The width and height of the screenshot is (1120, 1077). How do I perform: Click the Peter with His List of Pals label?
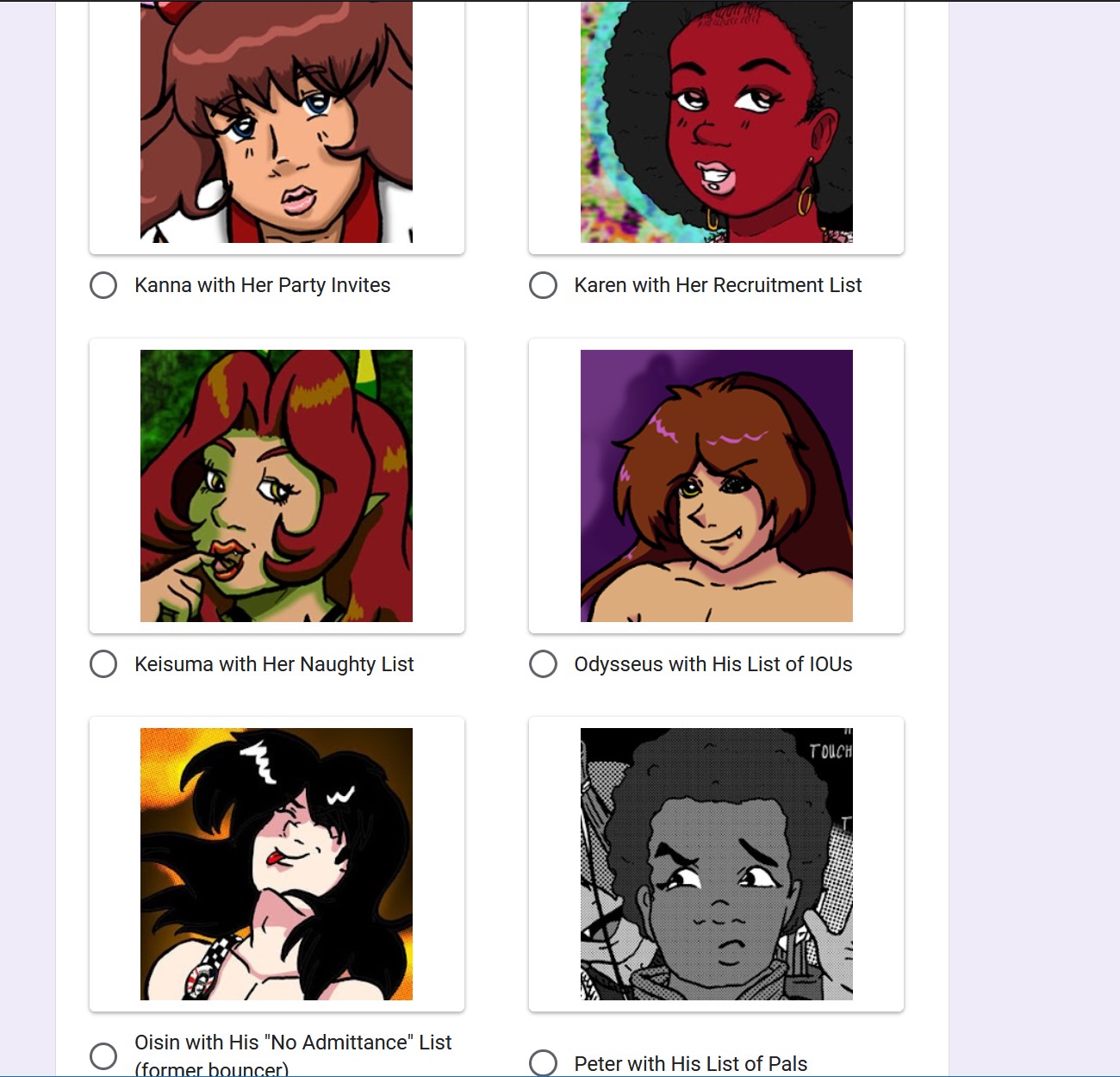691,1064
